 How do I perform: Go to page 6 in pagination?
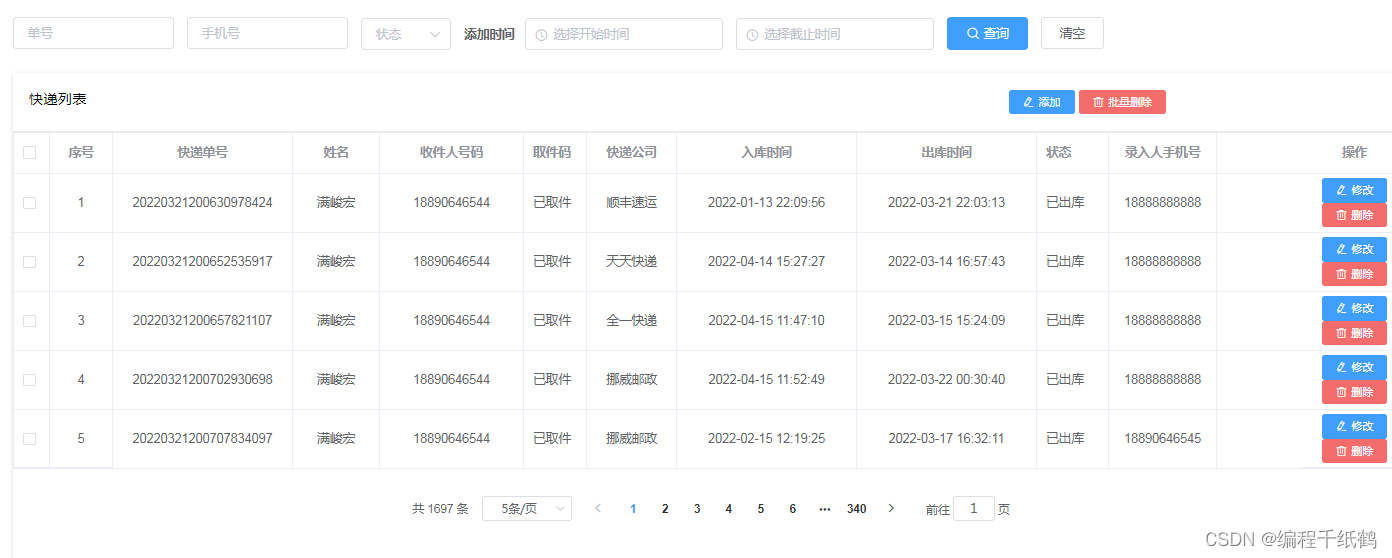pos(793,509)
